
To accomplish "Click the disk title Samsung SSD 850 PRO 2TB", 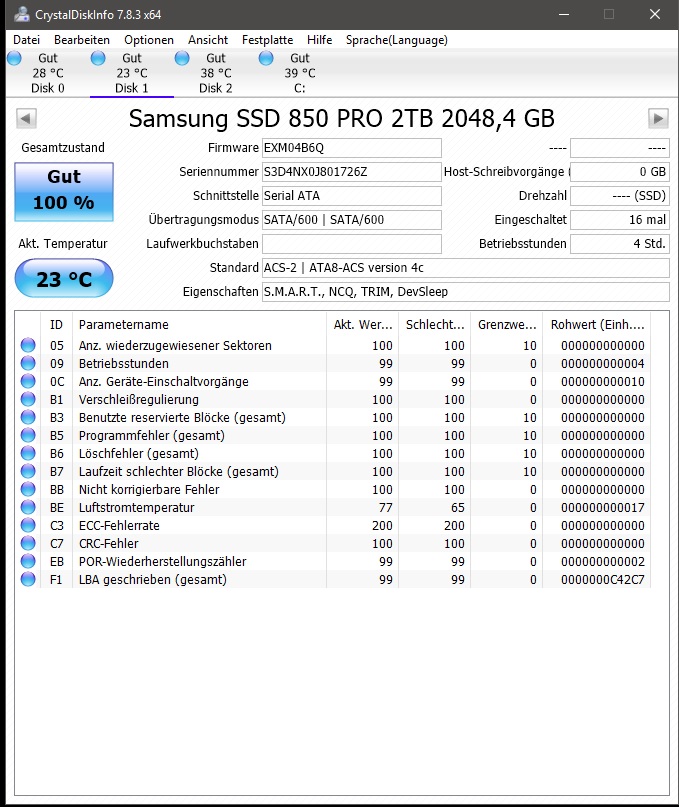I will 341,118.
